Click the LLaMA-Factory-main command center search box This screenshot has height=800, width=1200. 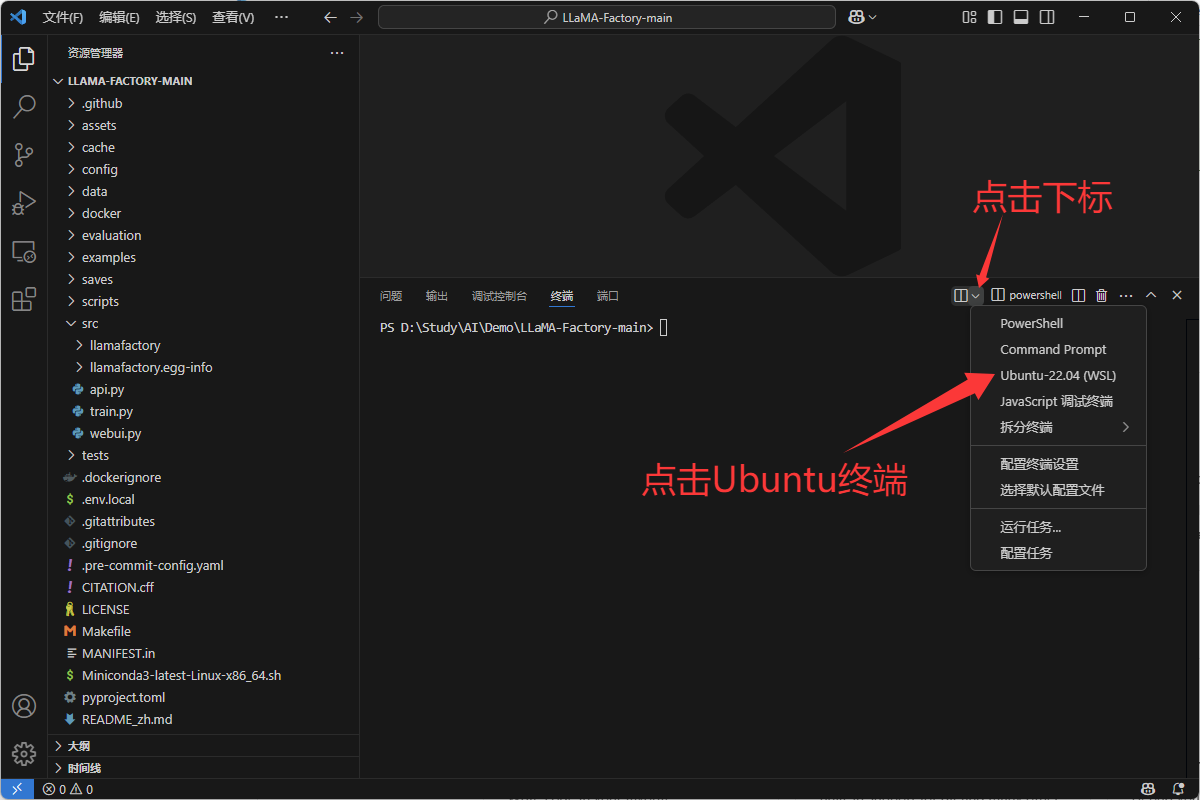[607, 17]
